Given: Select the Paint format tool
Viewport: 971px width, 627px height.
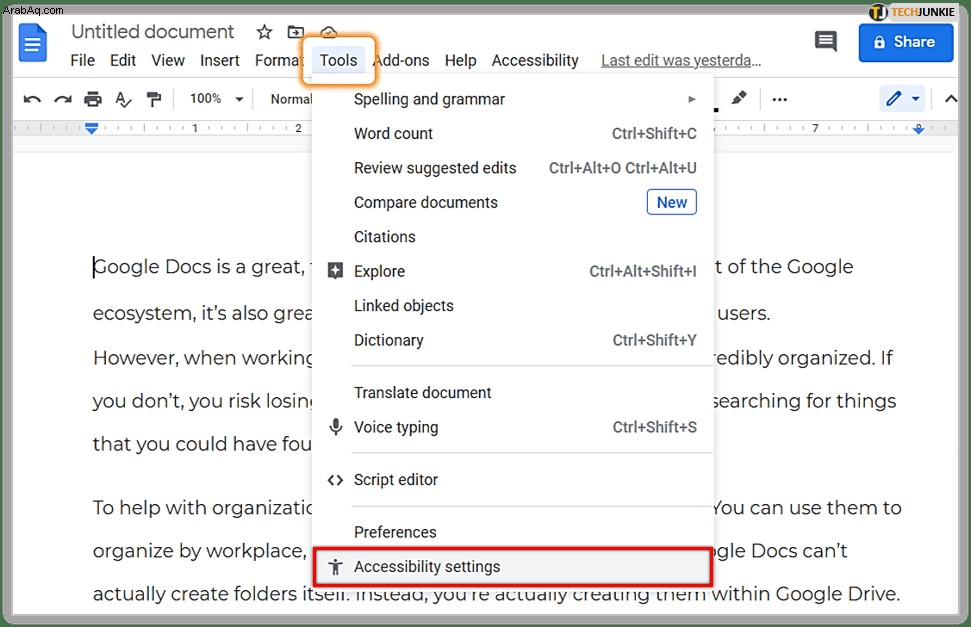Looking at the screenshot, I should (x=154, y=99).
